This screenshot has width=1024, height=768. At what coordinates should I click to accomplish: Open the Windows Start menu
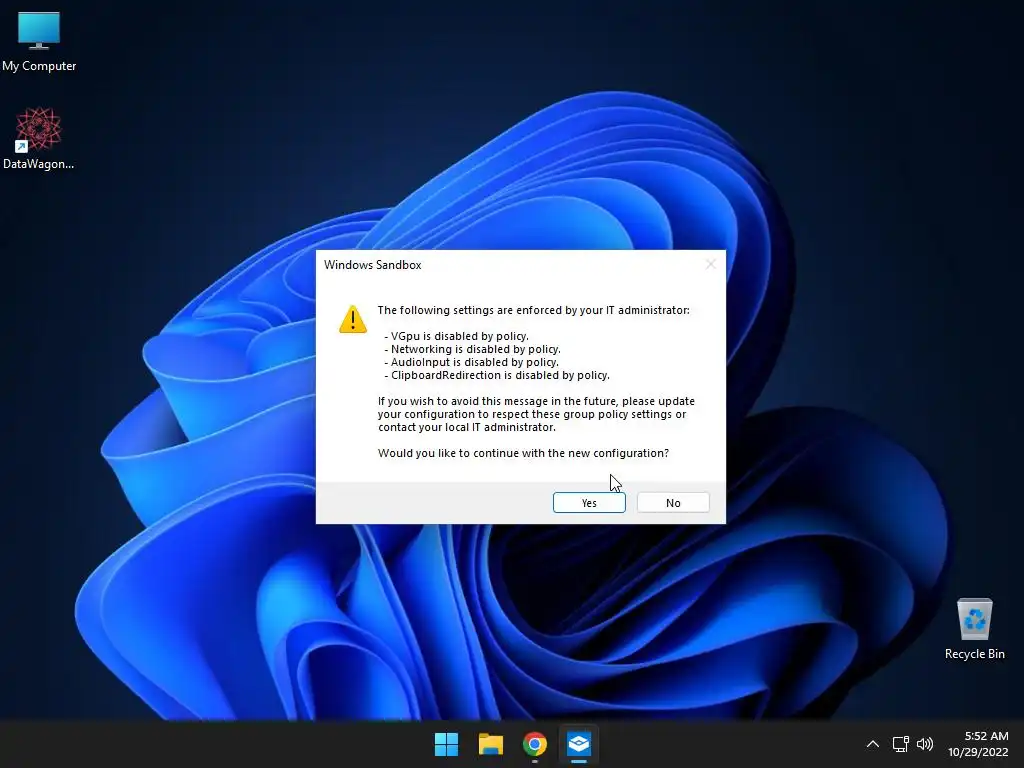click(x=447, y=744)
